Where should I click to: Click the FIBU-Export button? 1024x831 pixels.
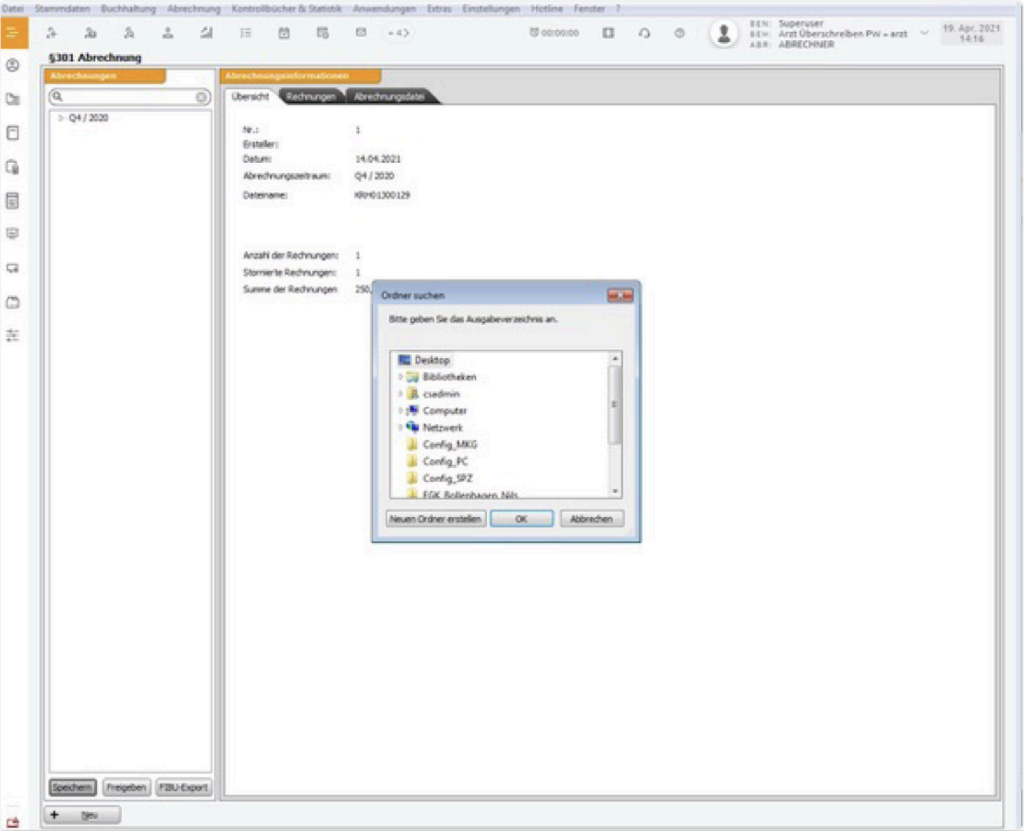(184, 787)
